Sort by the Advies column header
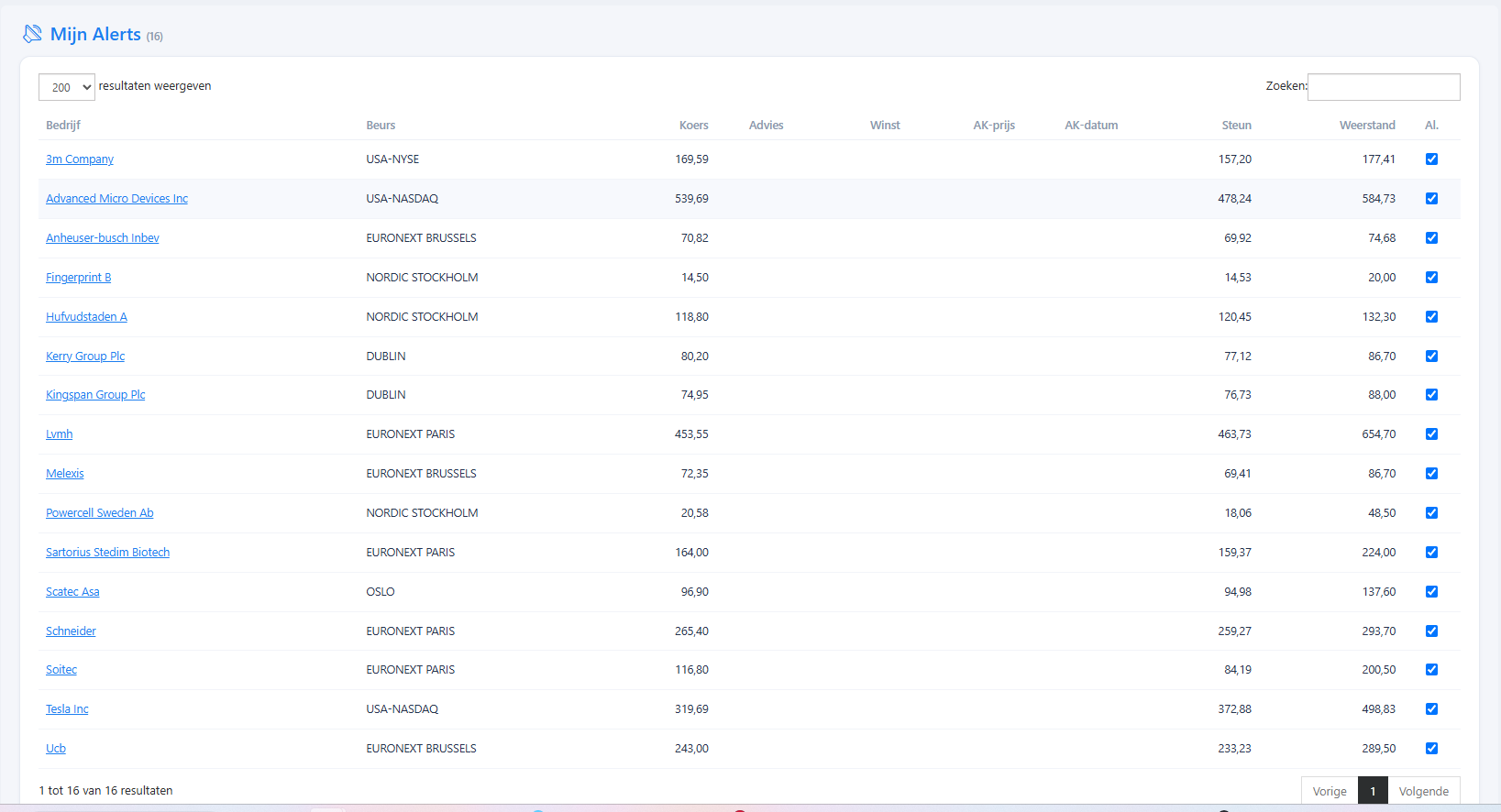The width and height of the screenshot is (1501, 812). (x=767, y=126)
